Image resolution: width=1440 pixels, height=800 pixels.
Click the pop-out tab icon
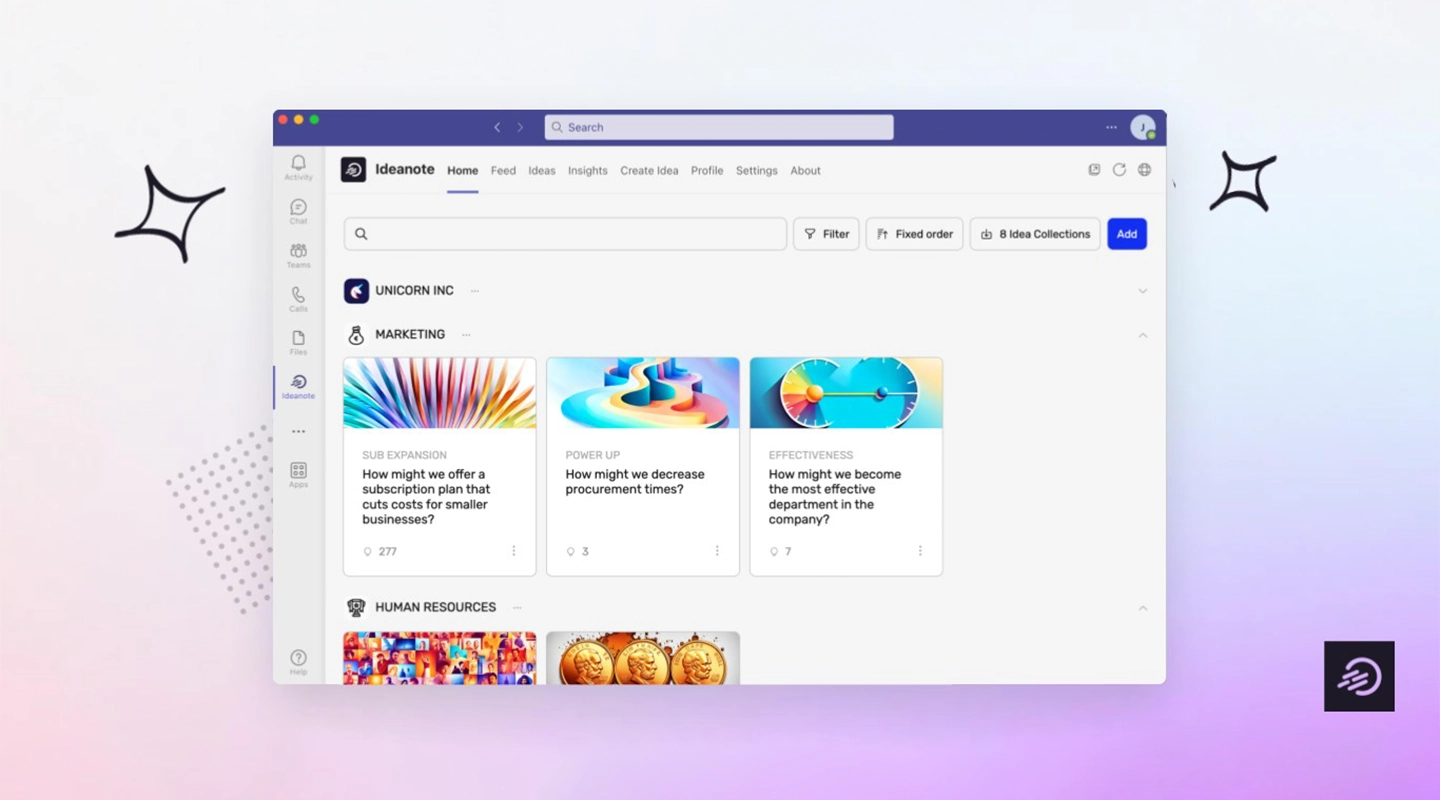click(1094, 170)
